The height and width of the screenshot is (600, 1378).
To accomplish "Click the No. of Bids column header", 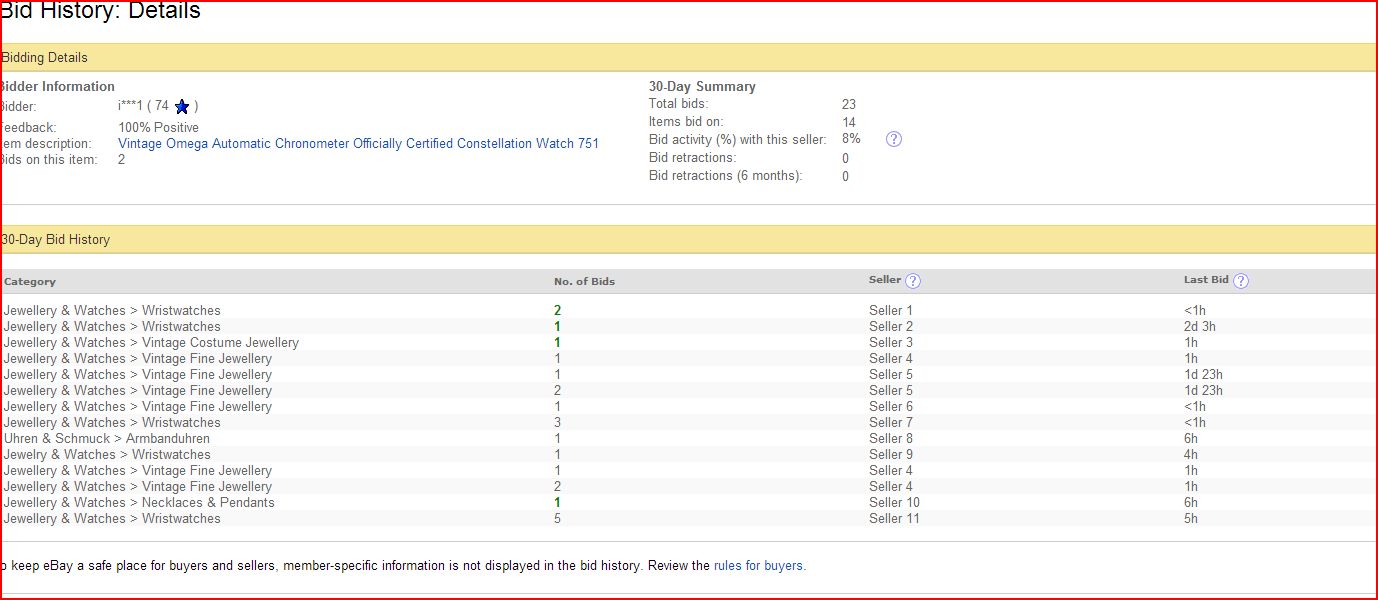I will (x=584, y=281).
